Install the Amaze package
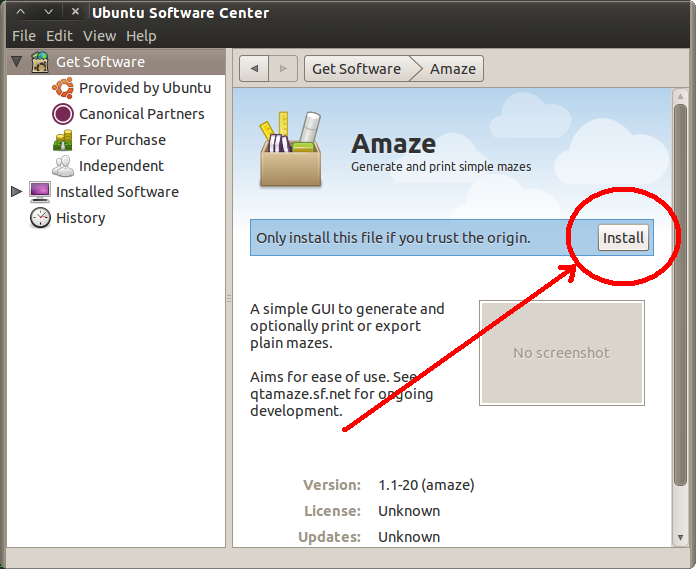696x569 pixels. (x=623, y=238)
